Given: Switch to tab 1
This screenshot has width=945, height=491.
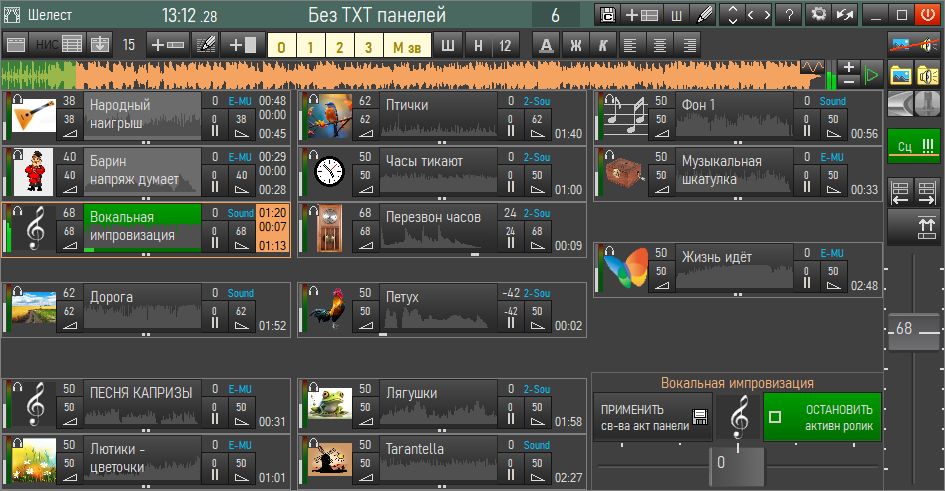Looking at the screenshot, I should (x=310, y=45).
